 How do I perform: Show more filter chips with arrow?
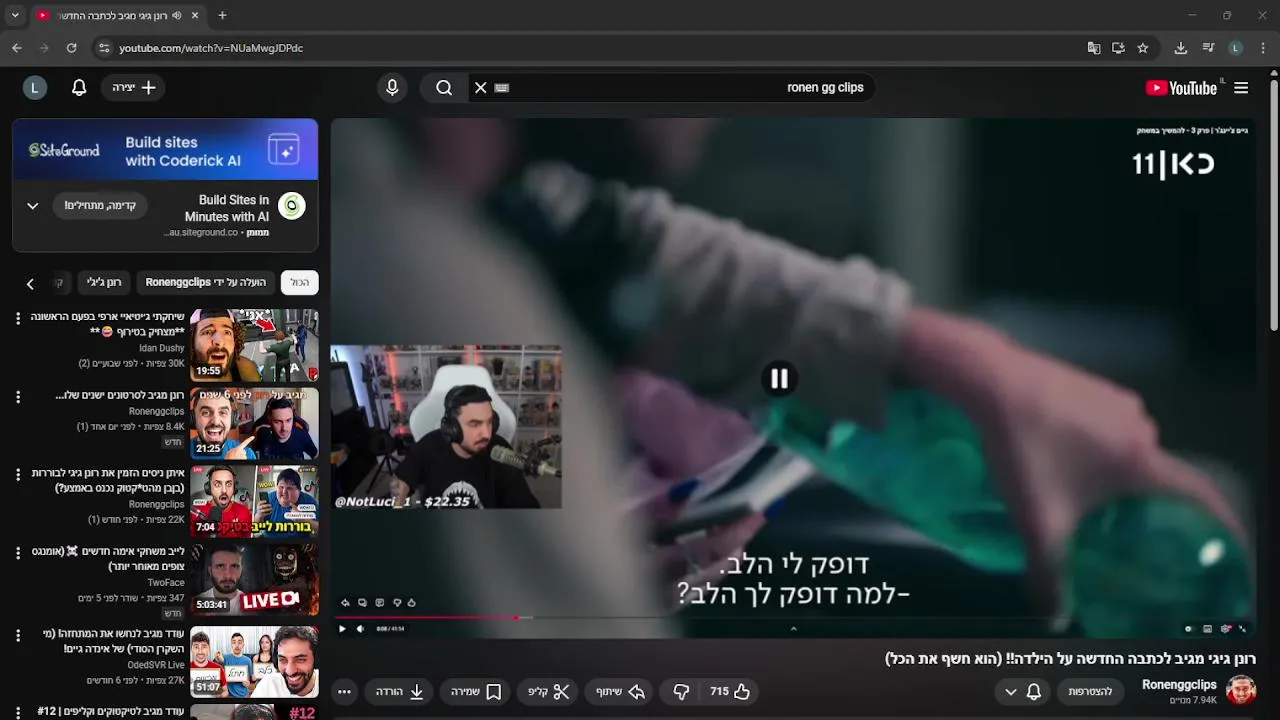[x=30, y=284]
